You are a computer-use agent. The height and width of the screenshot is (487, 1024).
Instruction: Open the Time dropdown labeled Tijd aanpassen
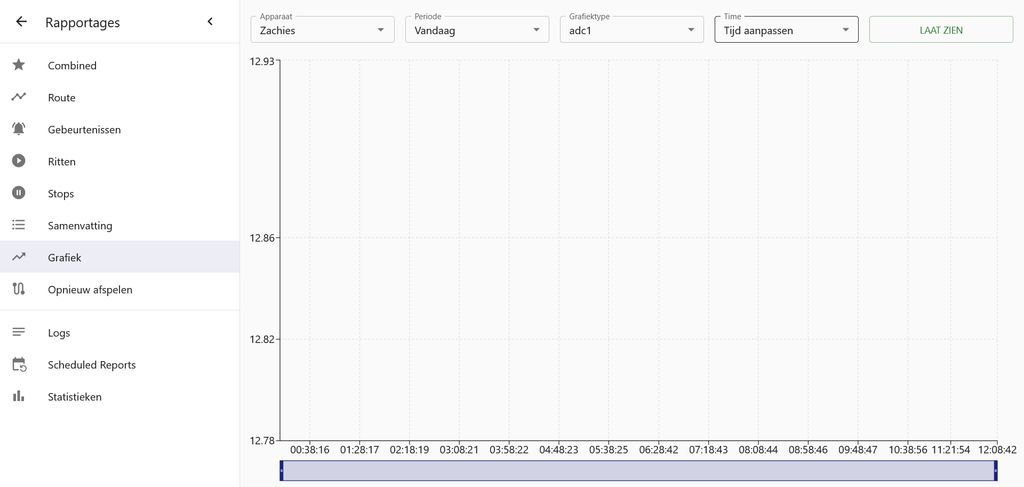pos(786,30)
